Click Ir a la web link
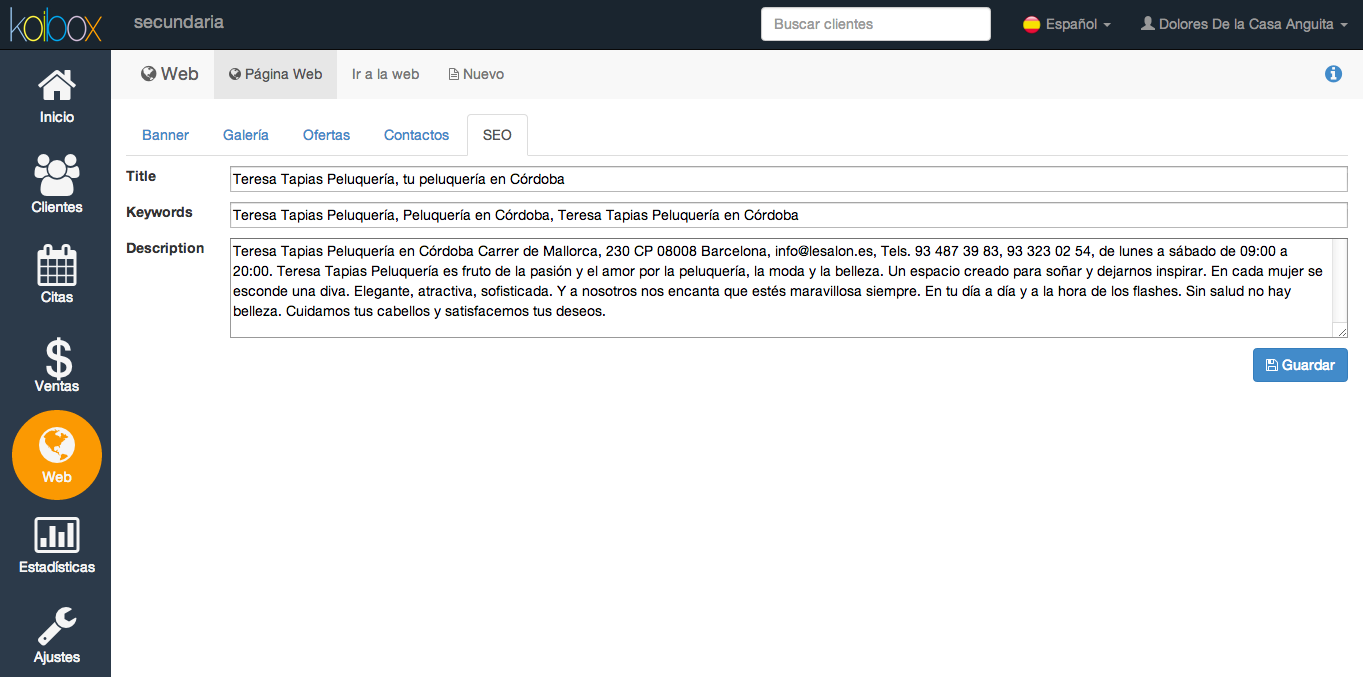This screenshot has width=1363, height=677. 385,74
